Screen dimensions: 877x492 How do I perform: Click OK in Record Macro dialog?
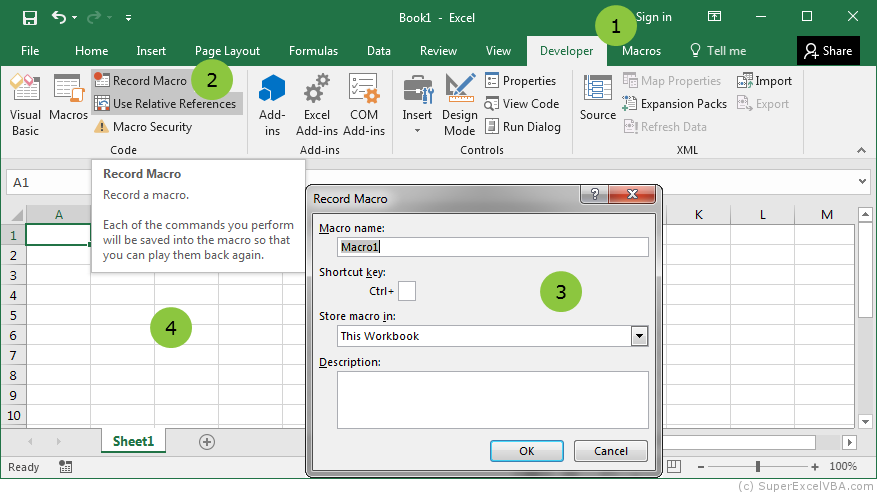(526, 451)
